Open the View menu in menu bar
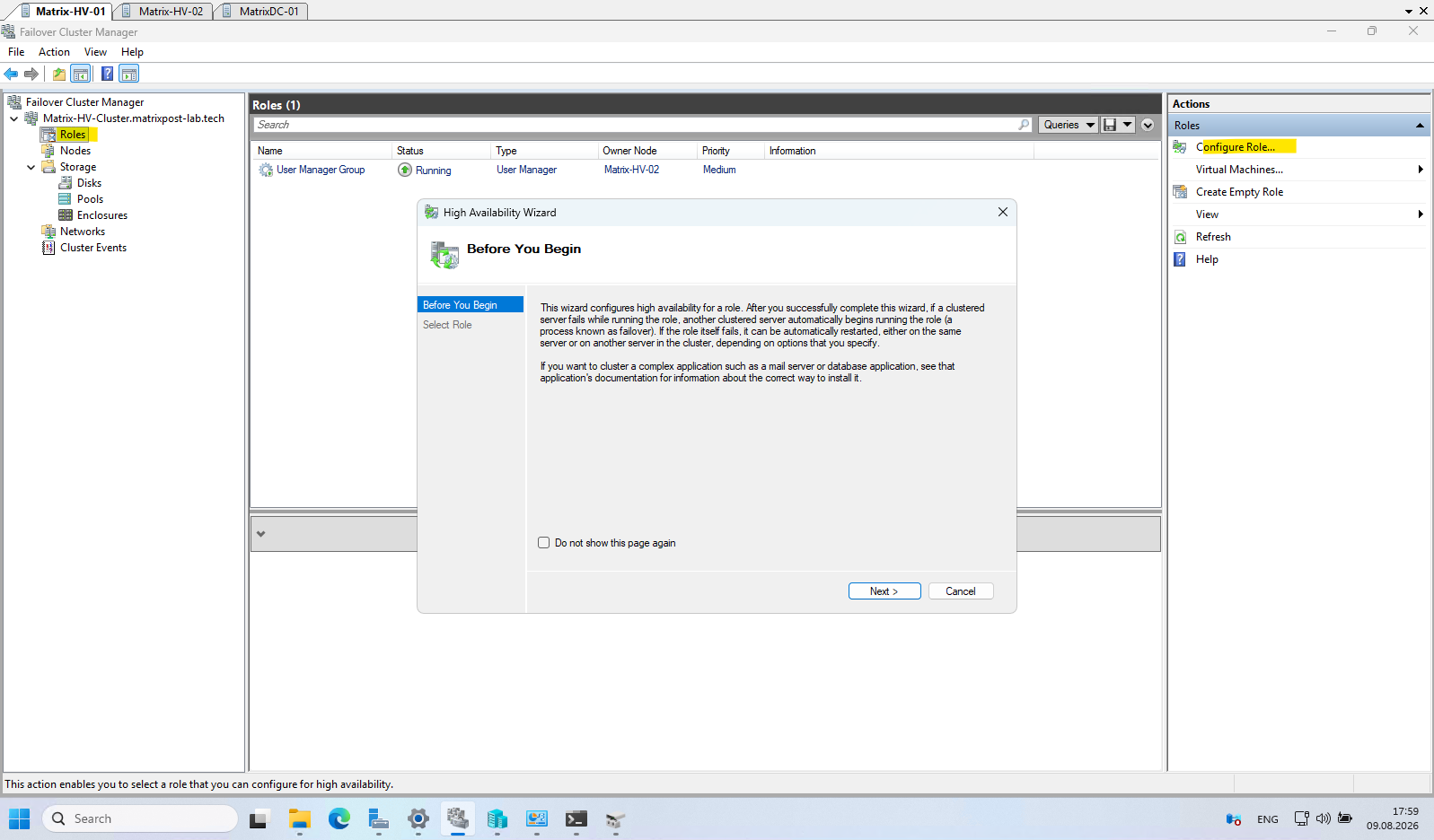 95,52
